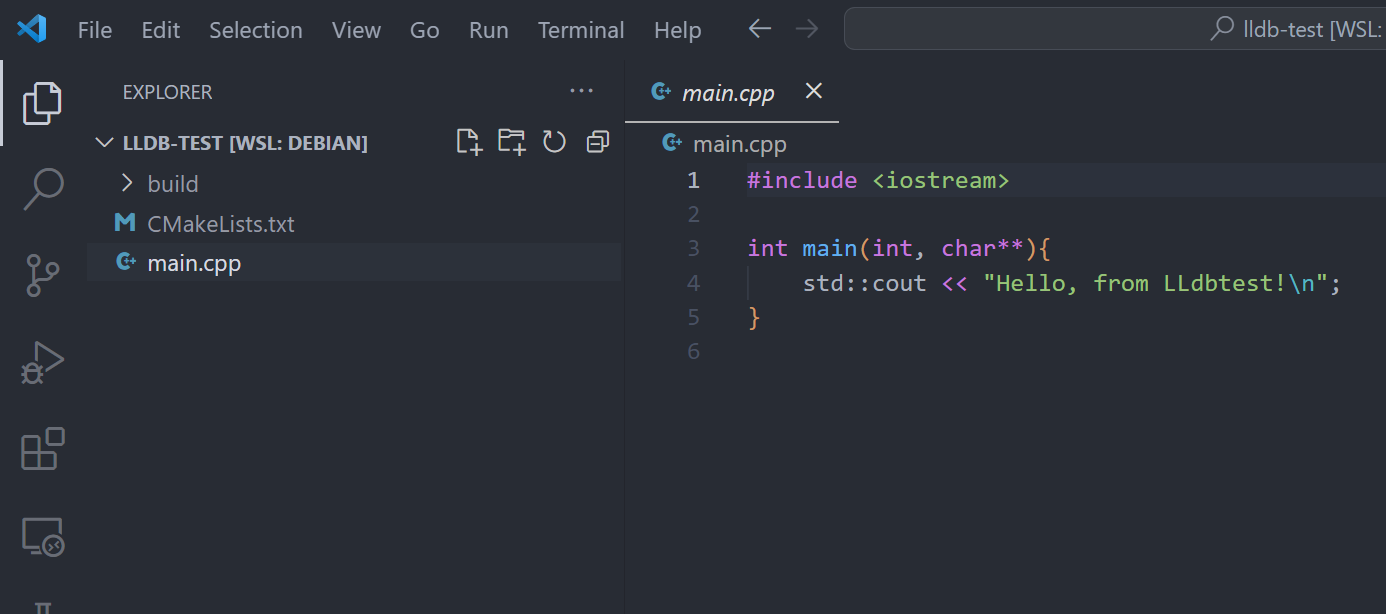
Task: Refresh the Explorer file tree
Action: pos(554,142)
